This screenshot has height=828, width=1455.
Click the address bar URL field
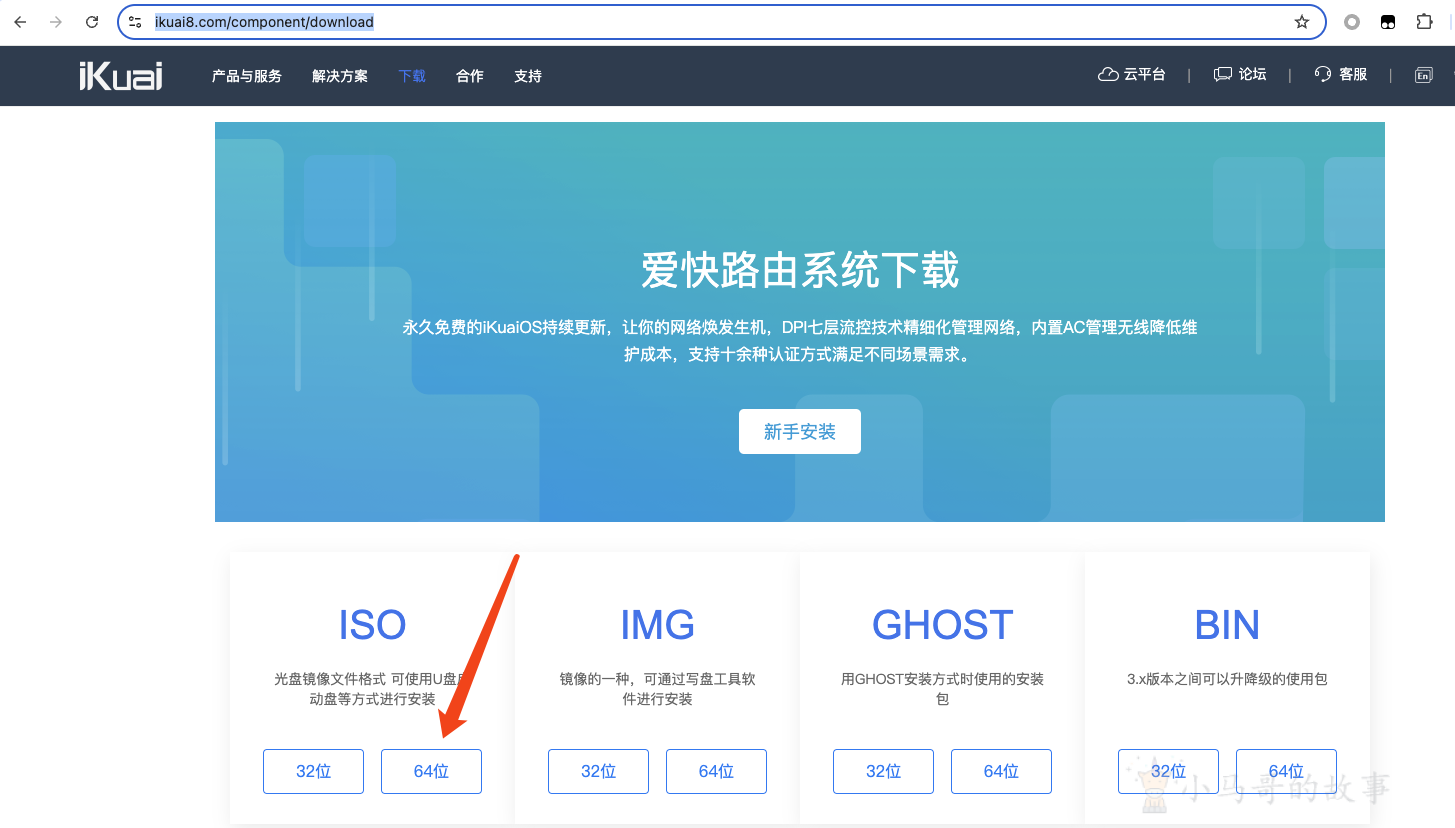(720, 22)
